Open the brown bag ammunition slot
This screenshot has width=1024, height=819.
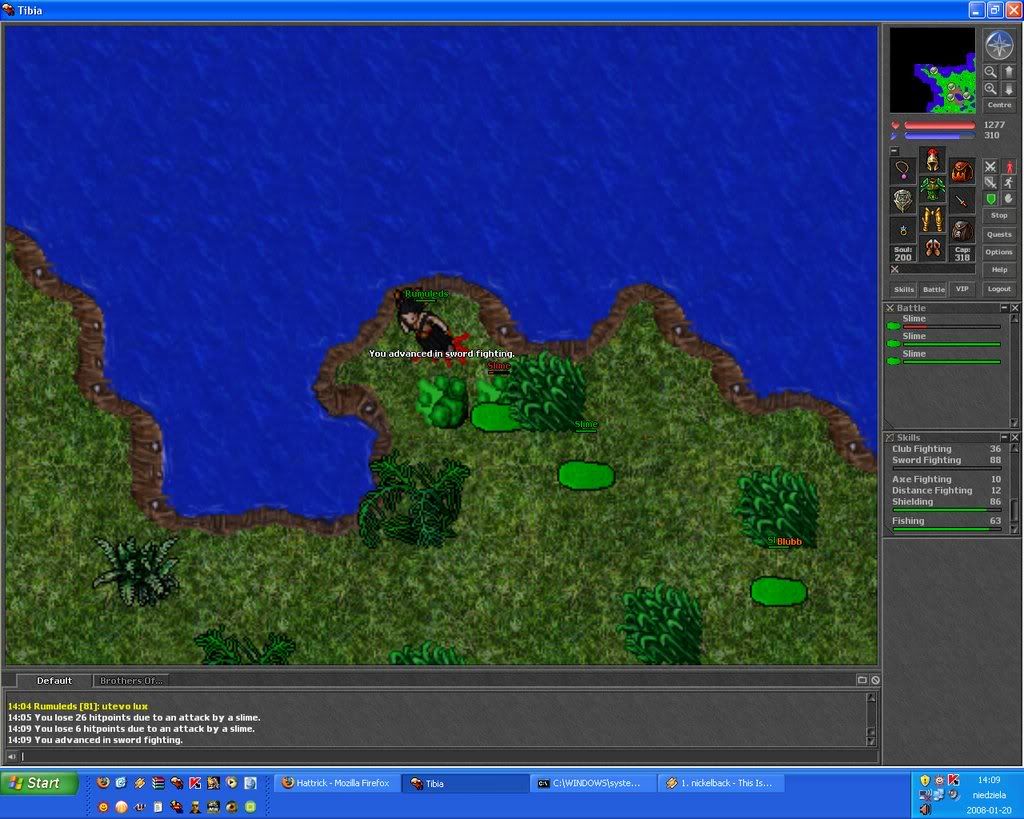tap(962, 230)
